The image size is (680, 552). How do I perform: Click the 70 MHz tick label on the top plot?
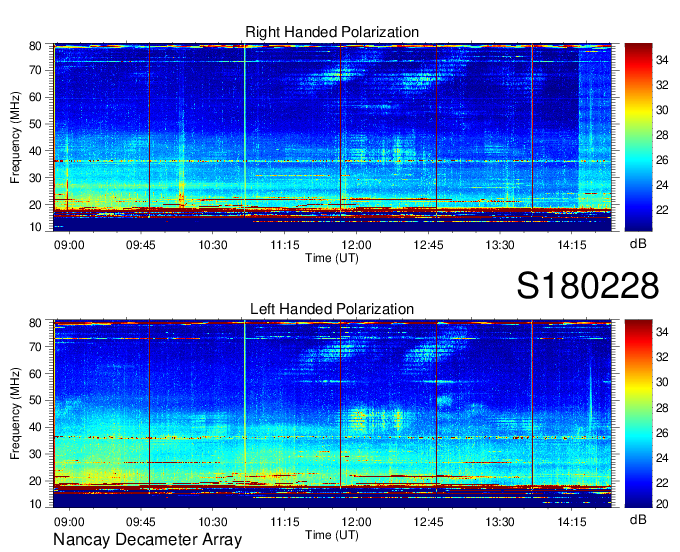tap(35, 70)
